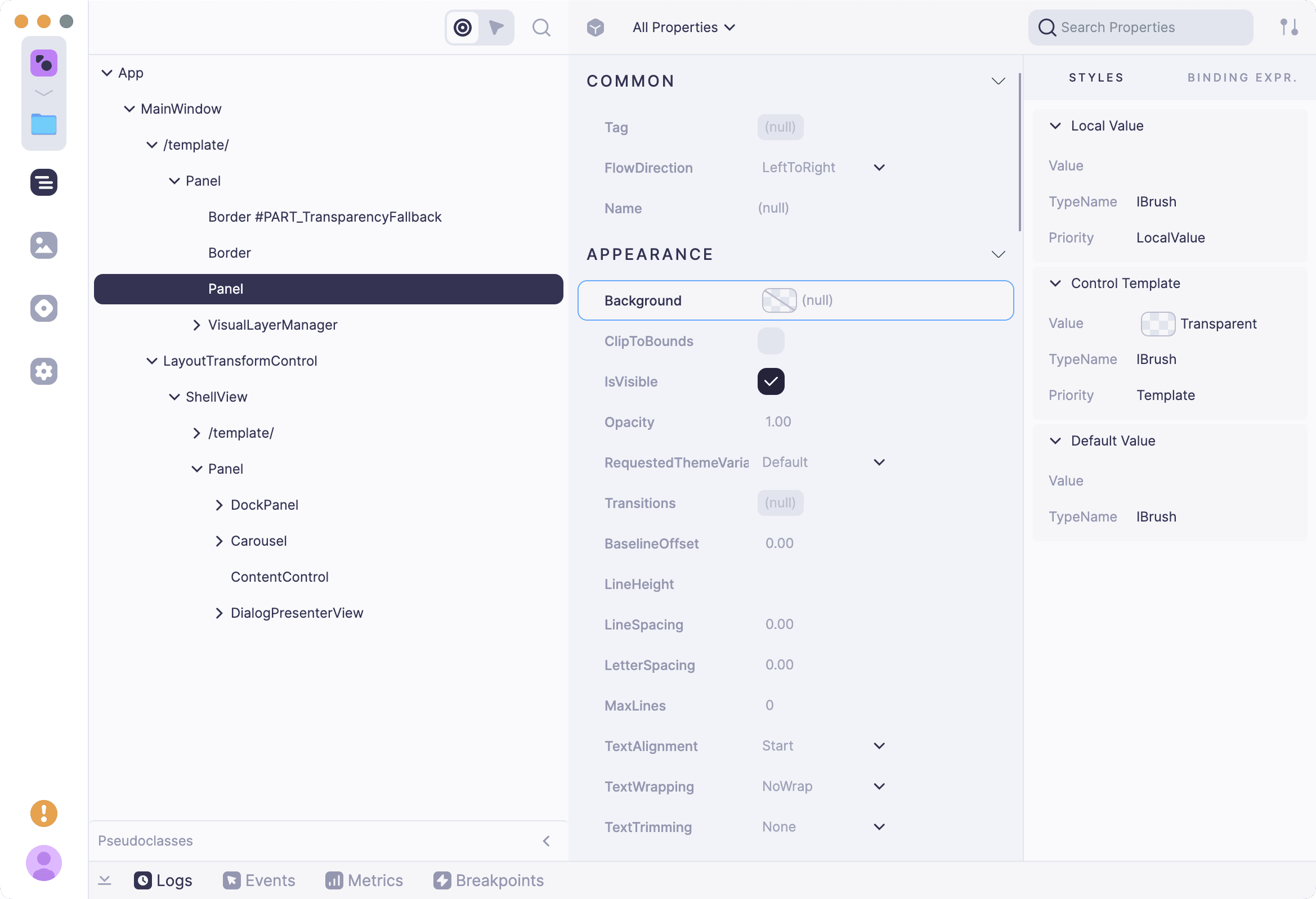
Task: Switch to the Binding Expr. tab
Action: point(1242,78)
